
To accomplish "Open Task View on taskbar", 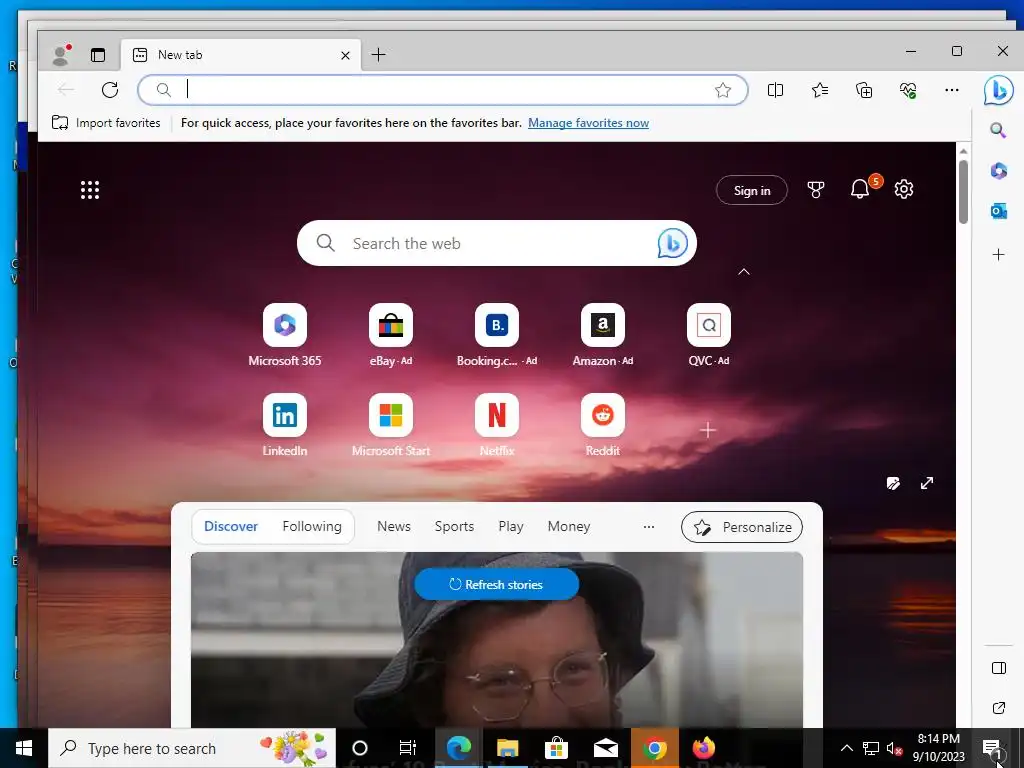I will point(408,748).
